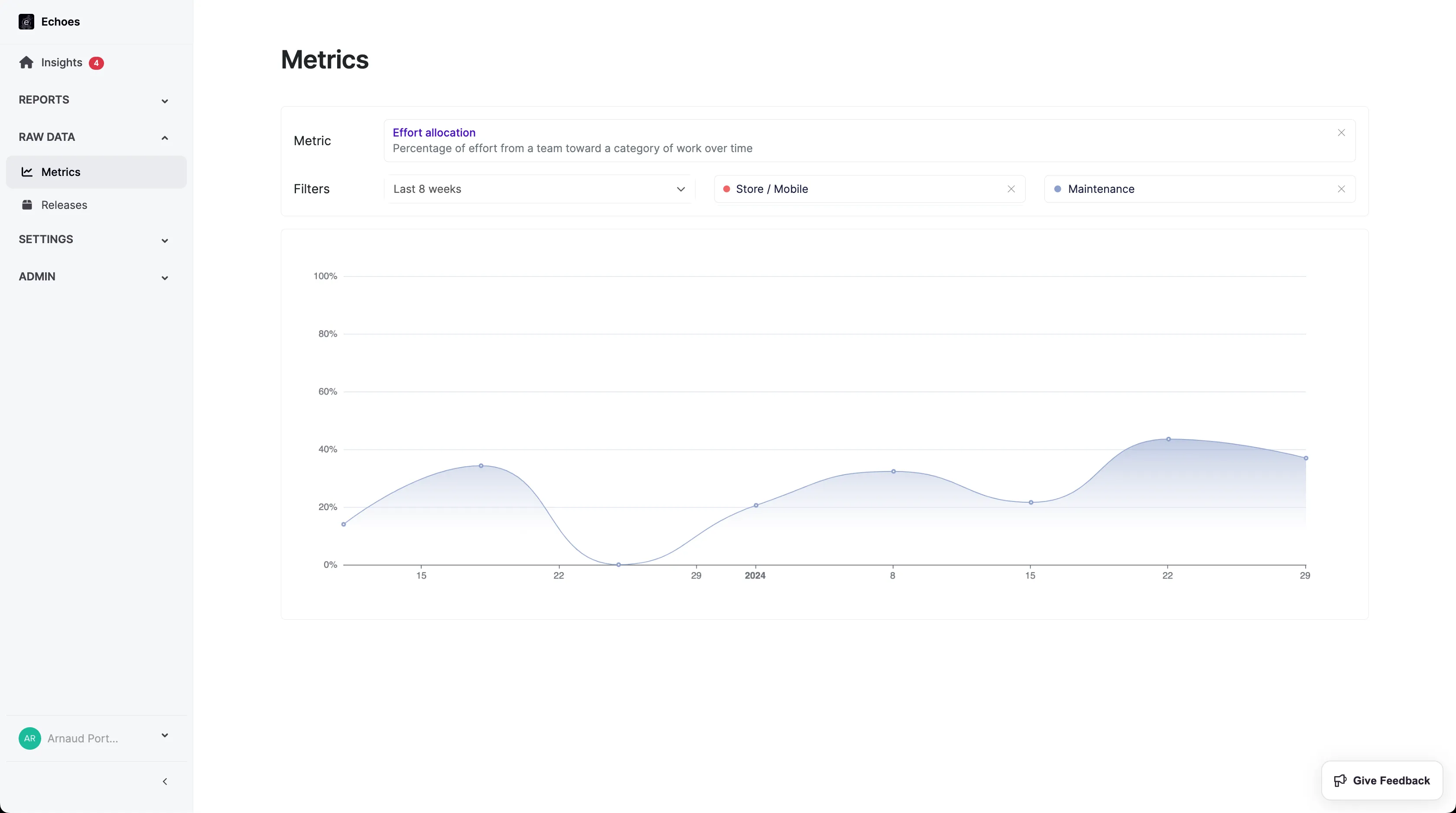This screenshot has width=1456, height=813.
Task: Click the red Store / Mobile color dot
Action: coord(726,189)
